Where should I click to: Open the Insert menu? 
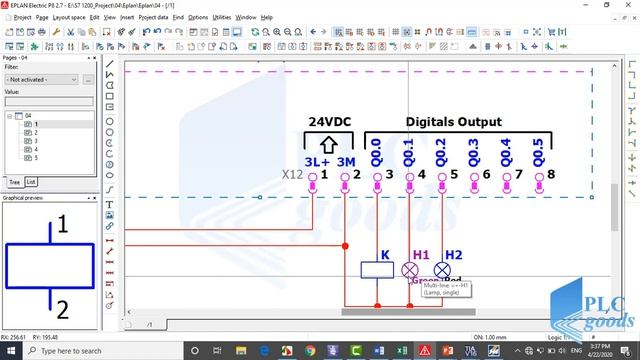(x=127, y=18)
